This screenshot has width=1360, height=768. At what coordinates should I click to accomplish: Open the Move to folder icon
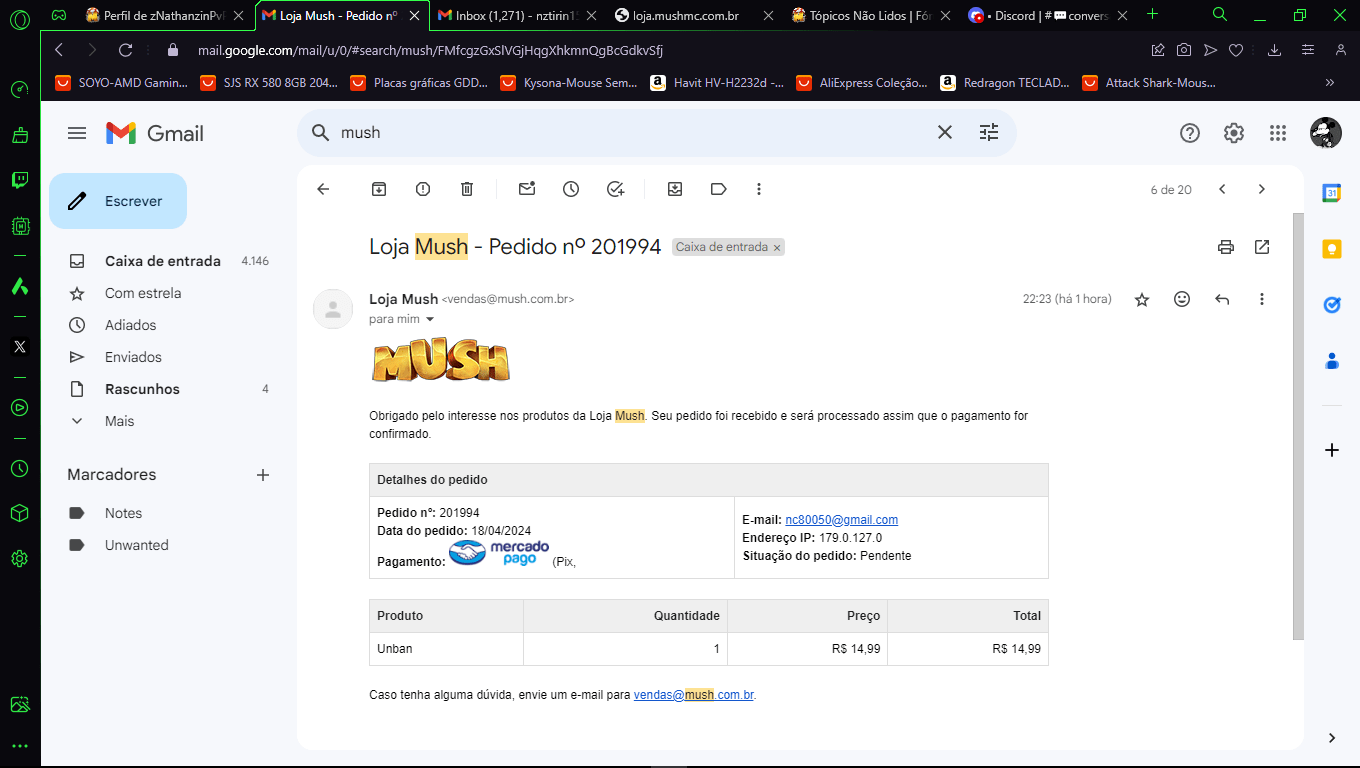675,189
